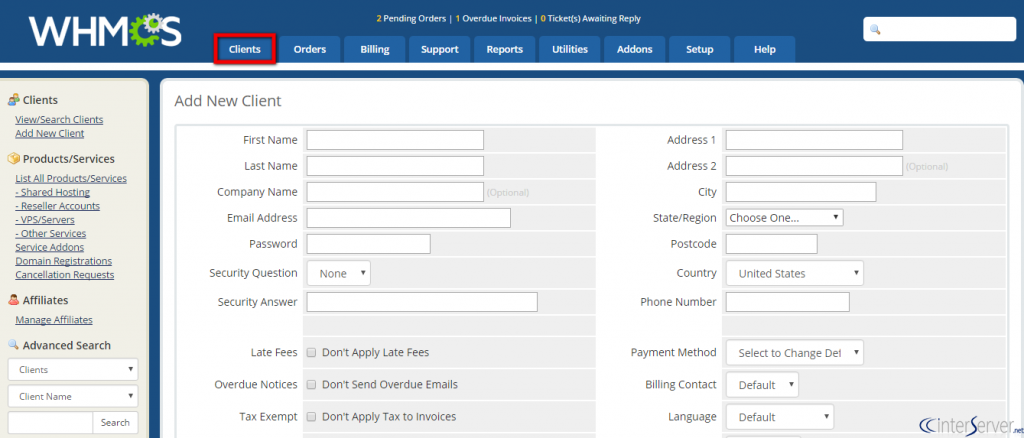Click the Advanced Search button
The width and height of the screenshot is (1024, 438).
pos(116,423)
